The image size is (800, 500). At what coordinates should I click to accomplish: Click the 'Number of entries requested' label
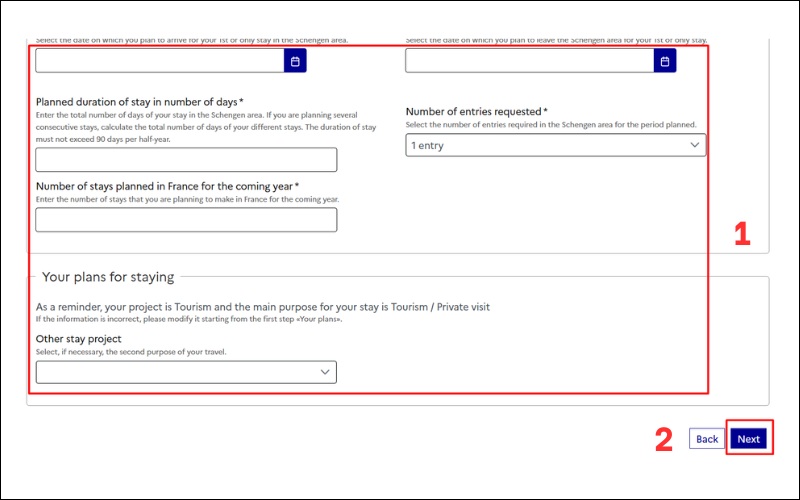pyautogui.click(x=476, y=111)
